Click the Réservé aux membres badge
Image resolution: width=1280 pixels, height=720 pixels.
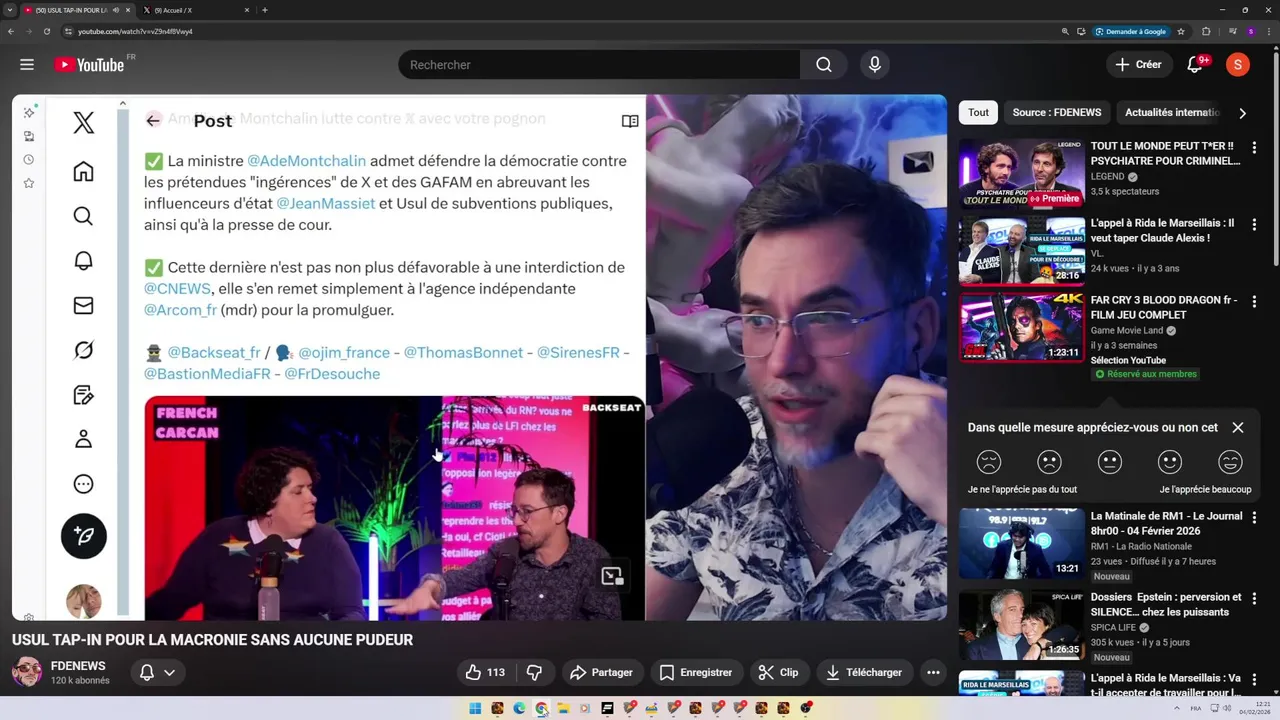(x=1146, y=374)
